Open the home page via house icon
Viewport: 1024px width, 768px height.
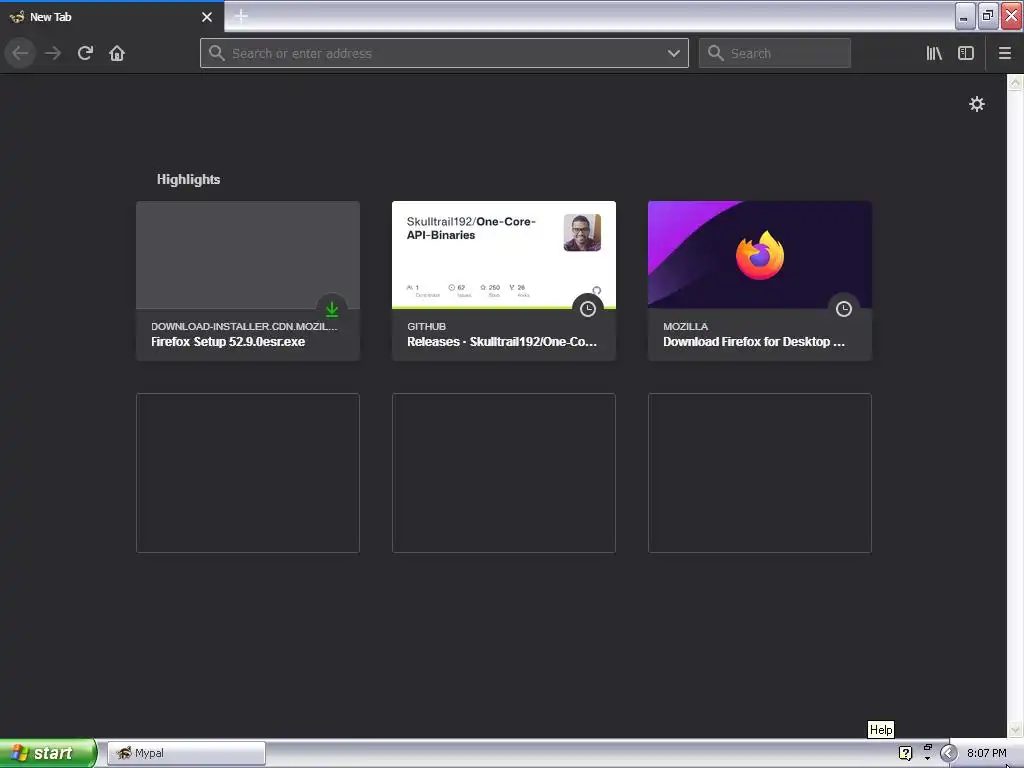tap(117, 53)
